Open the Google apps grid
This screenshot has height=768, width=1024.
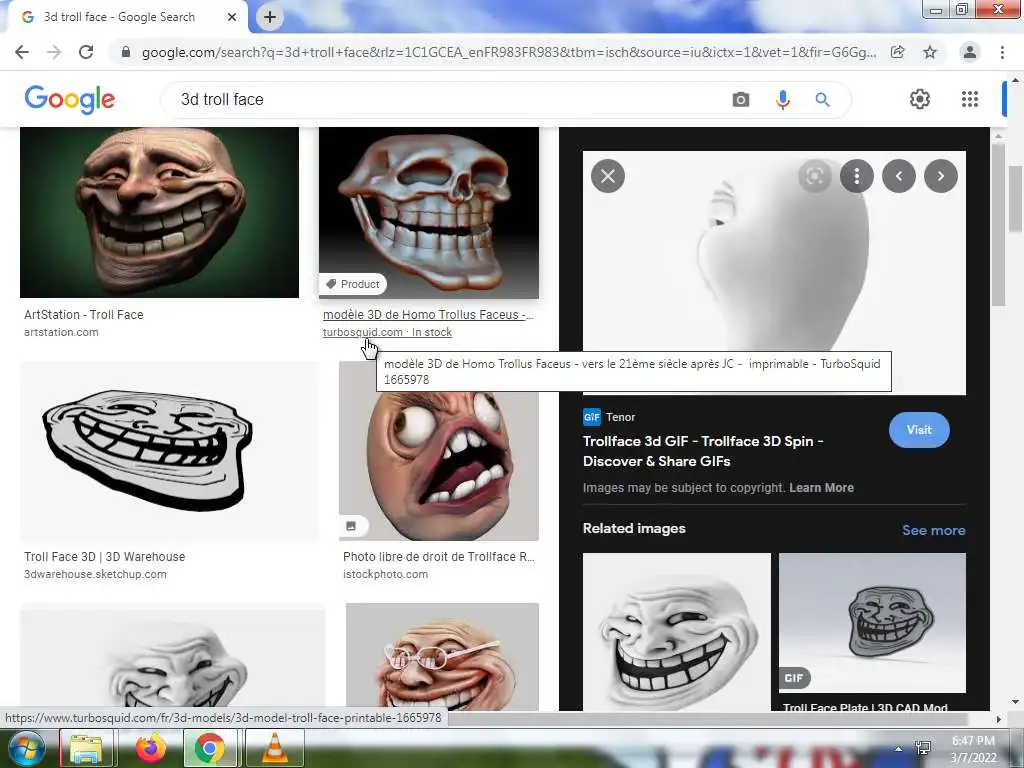[970, 99]
